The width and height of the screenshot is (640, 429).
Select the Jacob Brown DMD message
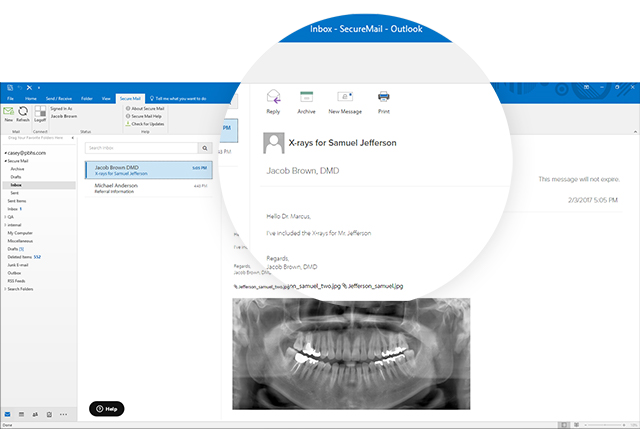pyautogui.click(x=149, y=170)
